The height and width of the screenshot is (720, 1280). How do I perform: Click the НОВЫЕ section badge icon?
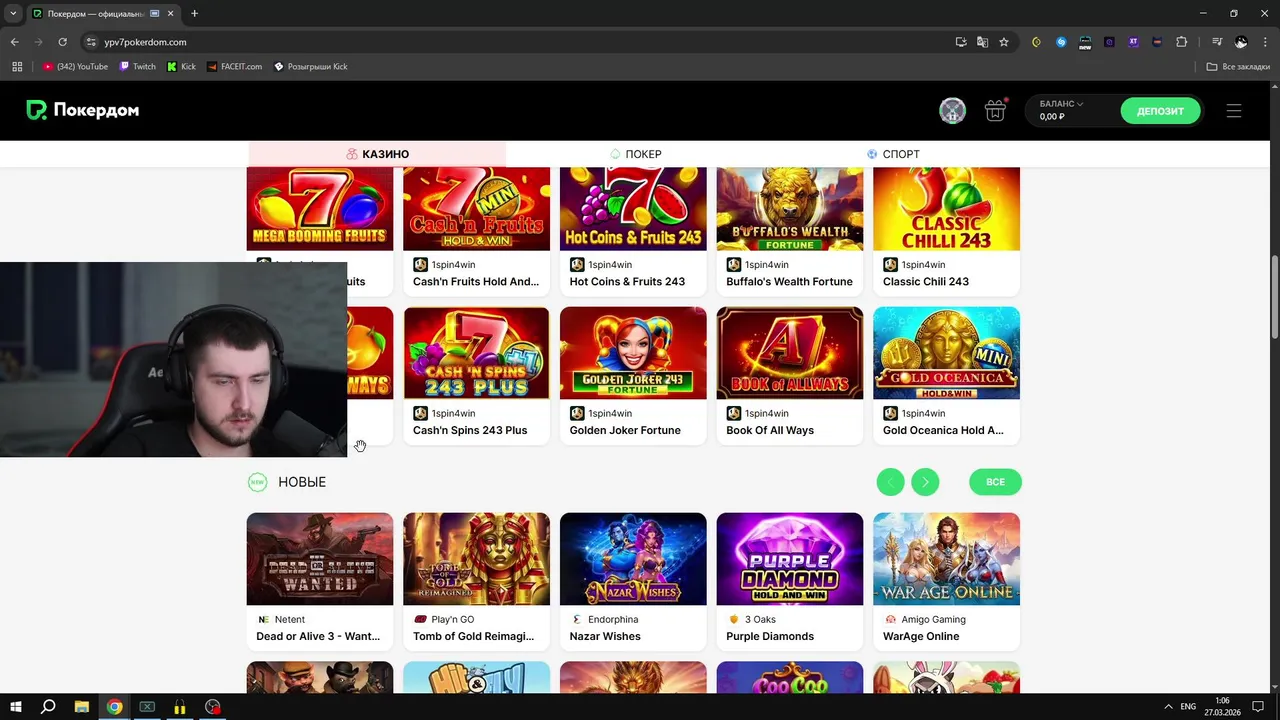tap(257, 482)
